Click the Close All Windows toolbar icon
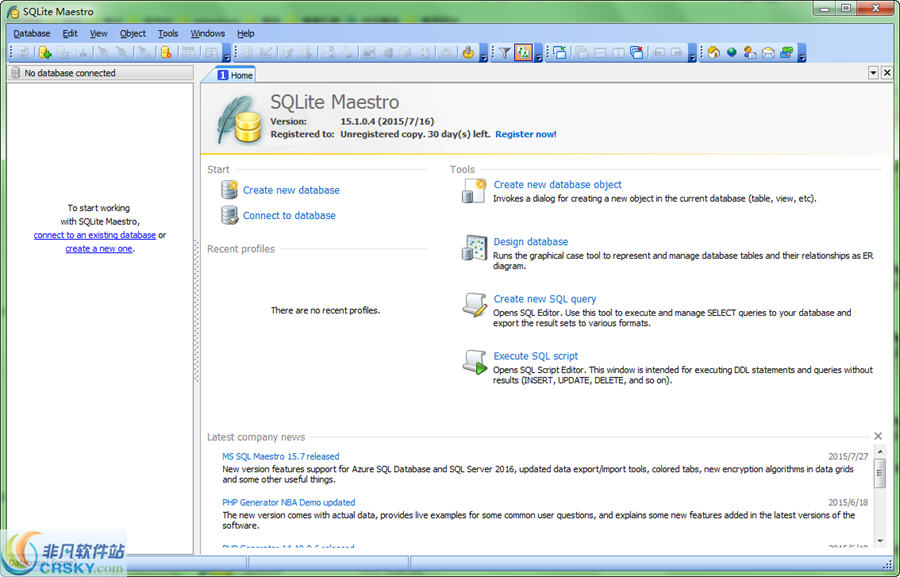 [637, 53]
